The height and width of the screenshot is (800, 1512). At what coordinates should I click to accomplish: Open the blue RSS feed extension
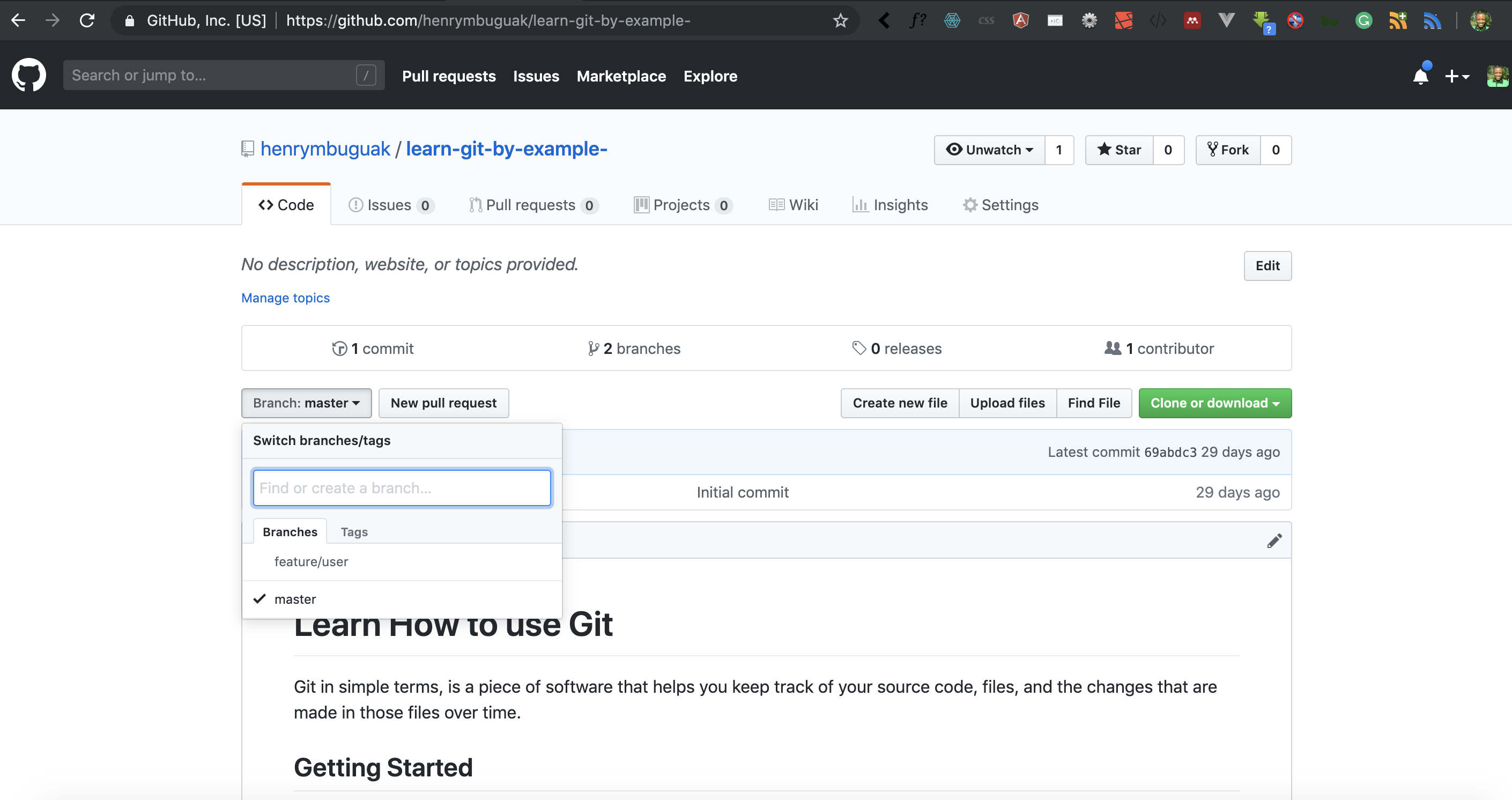pyautogui.click(x=1432, y=20)
